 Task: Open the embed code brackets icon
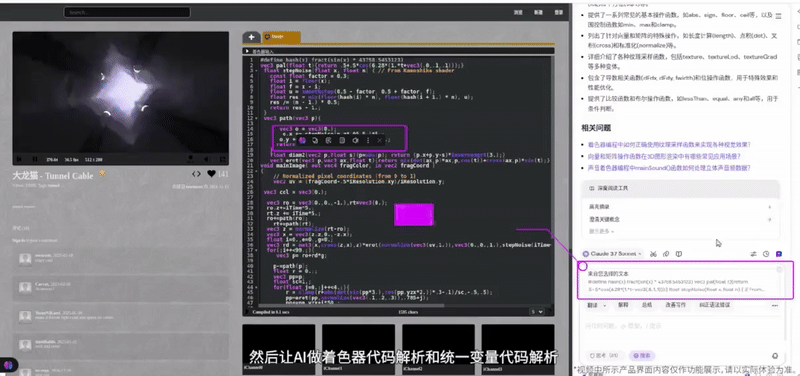(196, 174)
